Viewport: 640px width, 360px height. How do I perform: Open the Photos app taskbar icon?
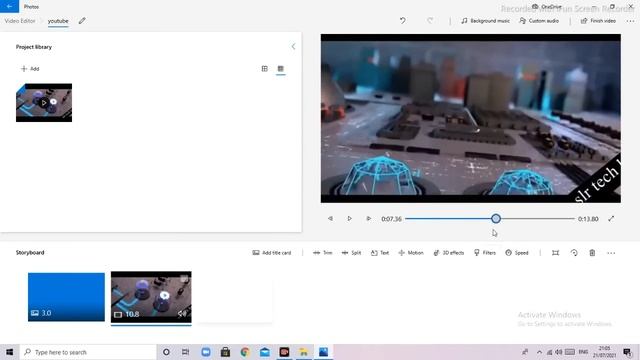pyautogui.click(x=323, y=352)
